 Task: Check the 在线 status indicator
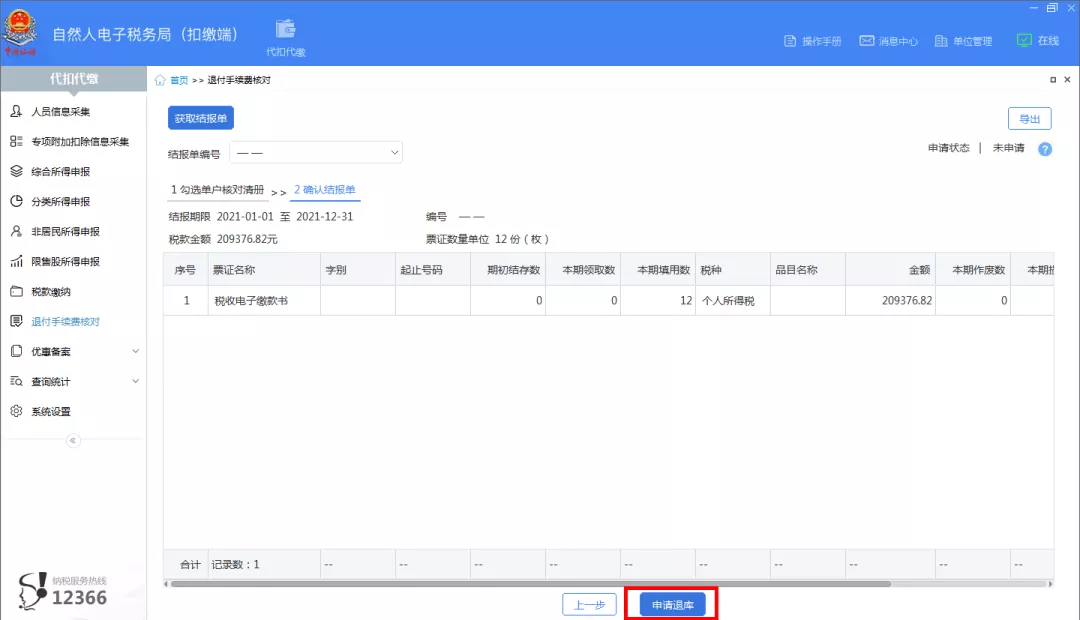1038,41
